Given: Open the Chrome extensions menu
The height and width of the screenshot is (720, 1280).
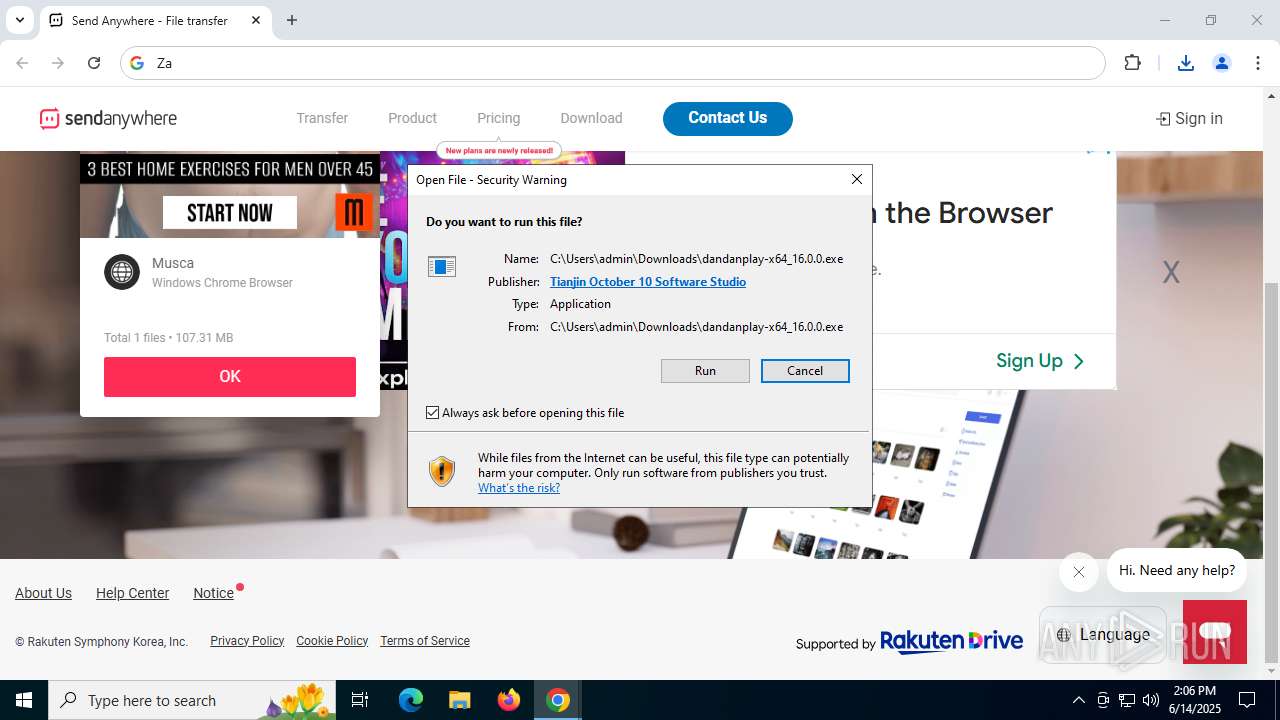Looking at the screenshot, I should point(1132,63).
